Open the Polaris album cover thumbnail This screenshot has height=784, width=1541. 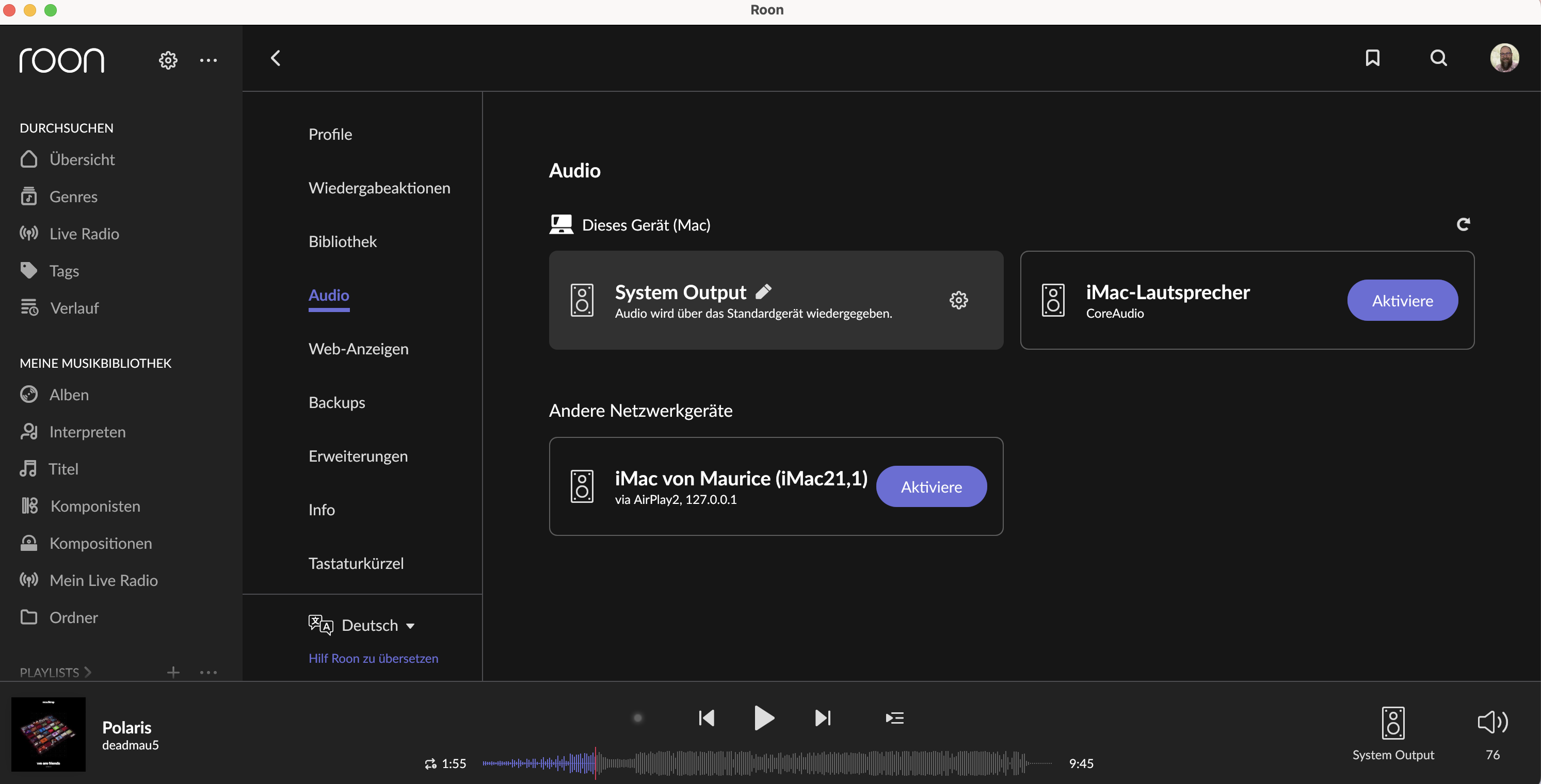click(49, 734)
